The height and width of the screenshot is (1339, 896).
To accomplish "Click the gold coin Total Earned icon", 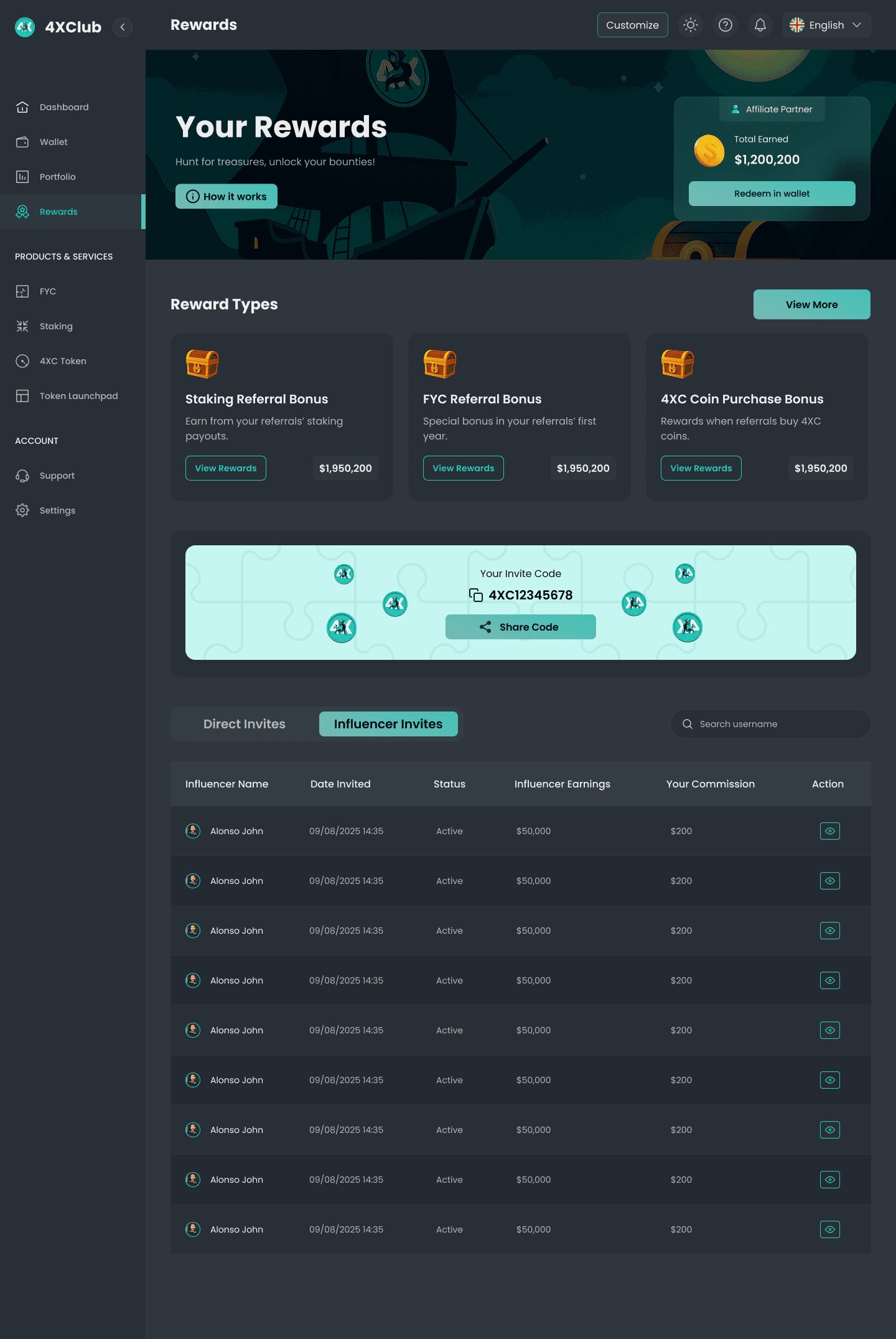I will (x=709, y=151).
